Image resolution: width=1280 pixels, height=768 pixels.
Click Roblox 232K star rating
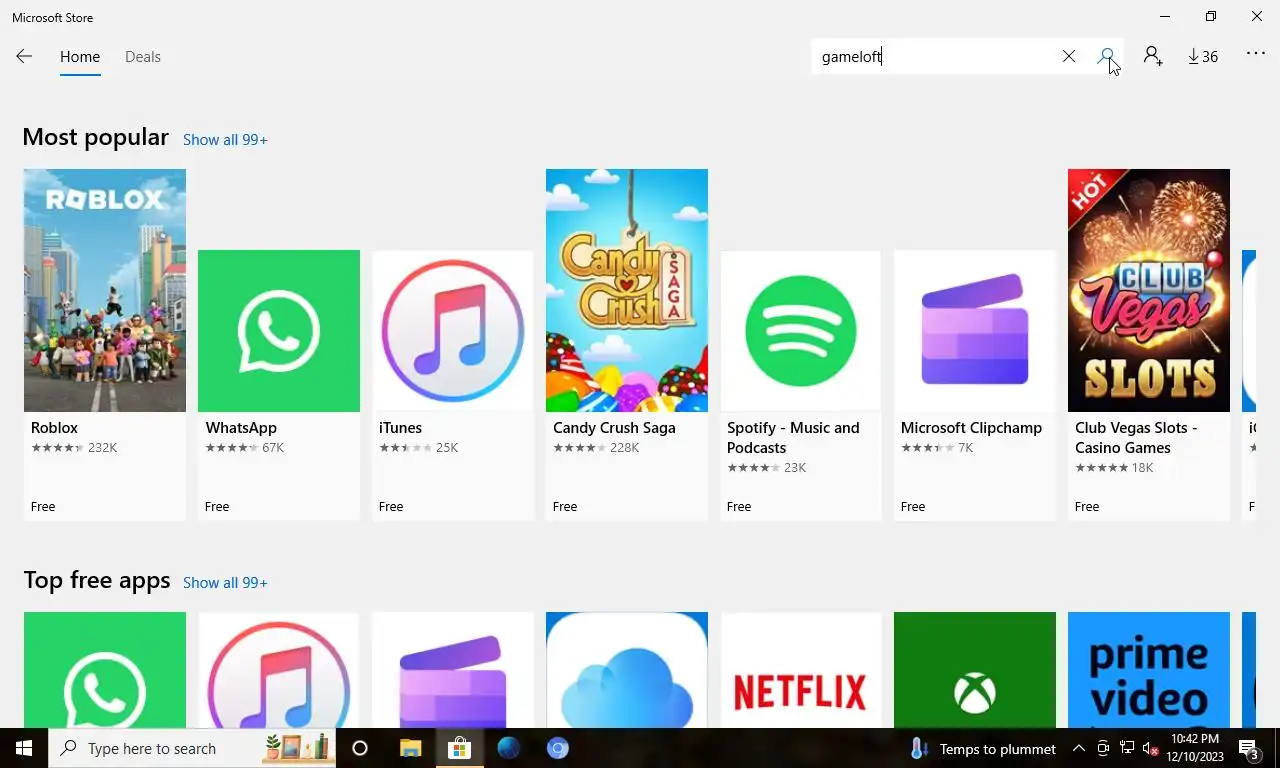point(74,448)
